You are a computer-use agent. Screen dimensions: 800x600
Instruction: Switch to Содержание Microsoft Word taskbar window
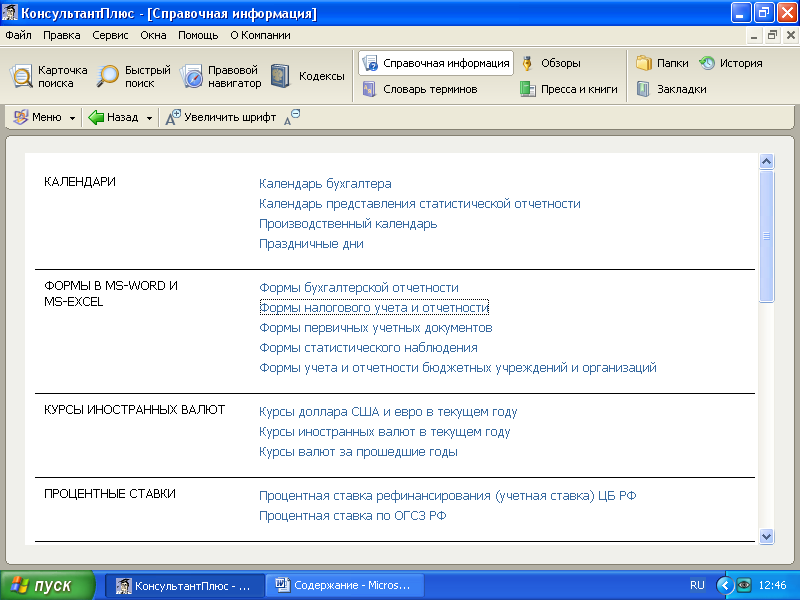(x=345, y=586)
